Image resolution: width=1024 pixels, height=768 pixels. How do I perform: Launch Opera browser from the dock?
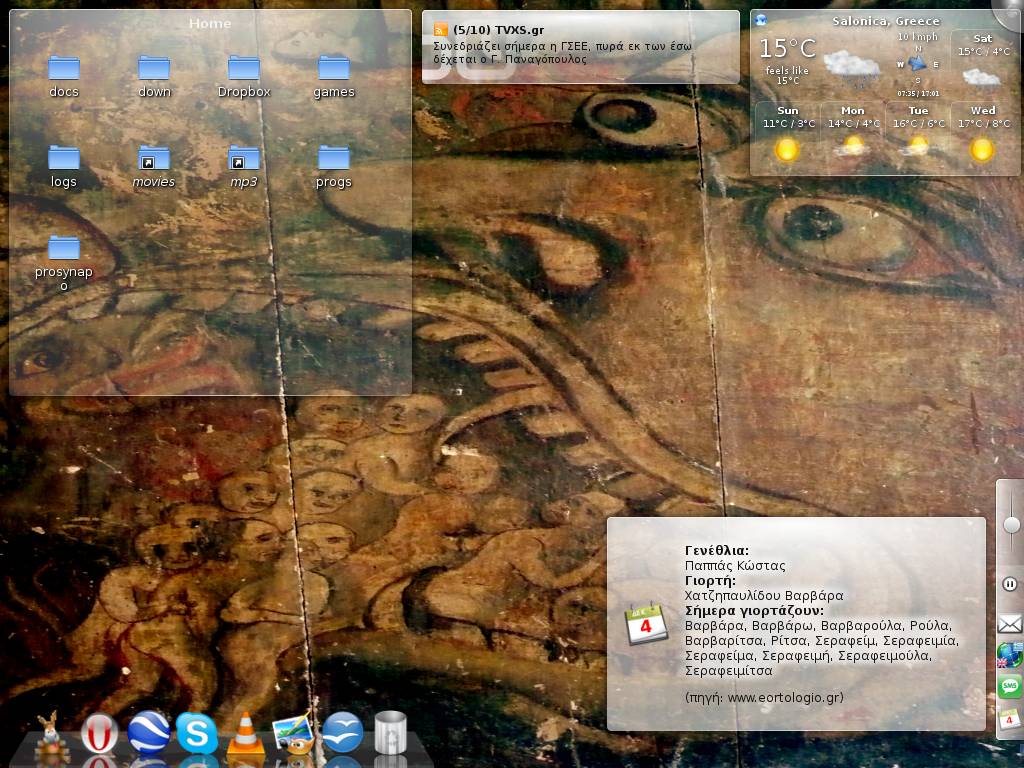99,734
